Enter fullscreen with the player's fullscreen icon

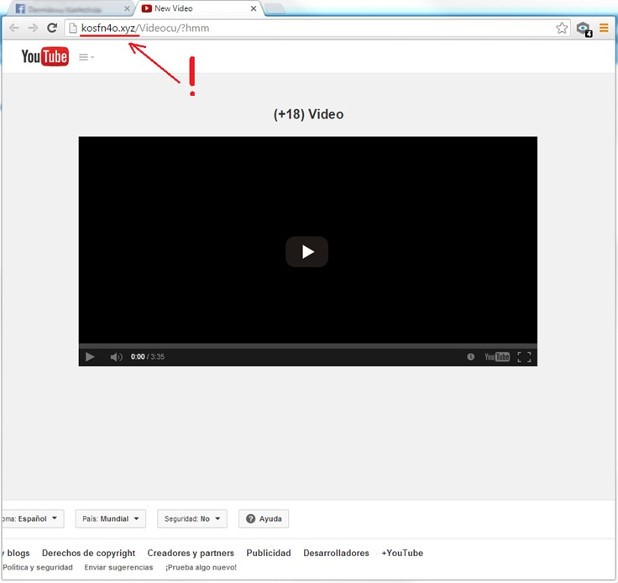tap(524, 357)
